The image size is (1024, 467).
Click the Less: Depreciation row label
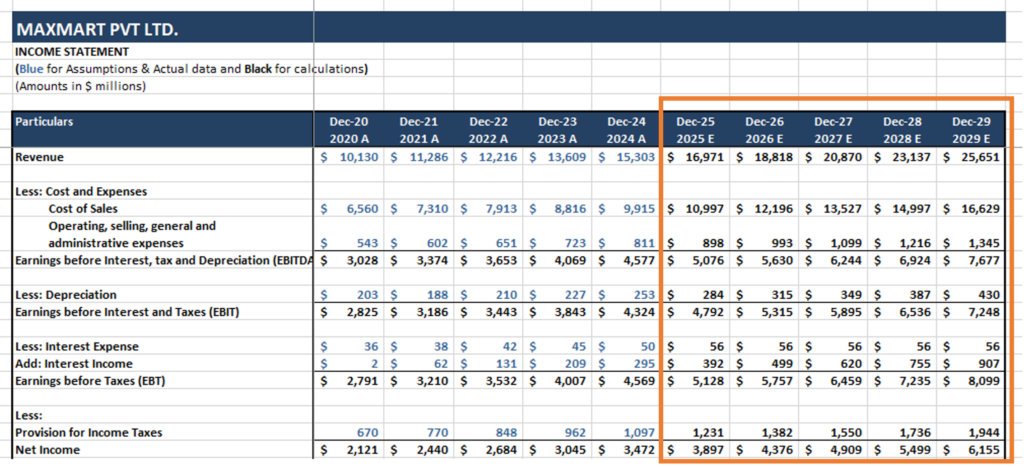(x=65, y=295)
